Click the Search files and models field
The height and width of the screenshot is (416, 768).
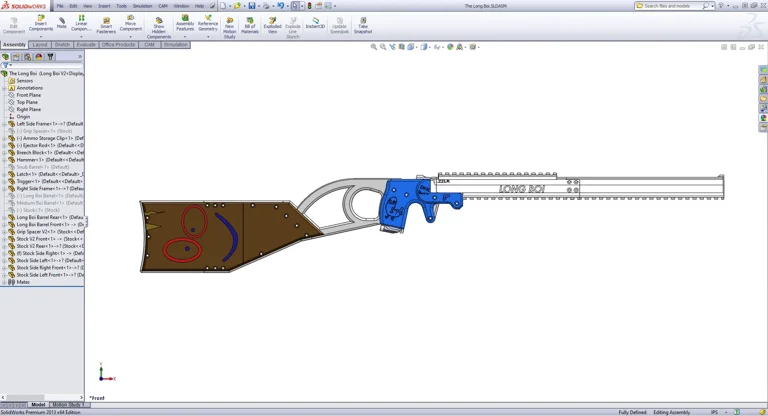coord(672,6)
